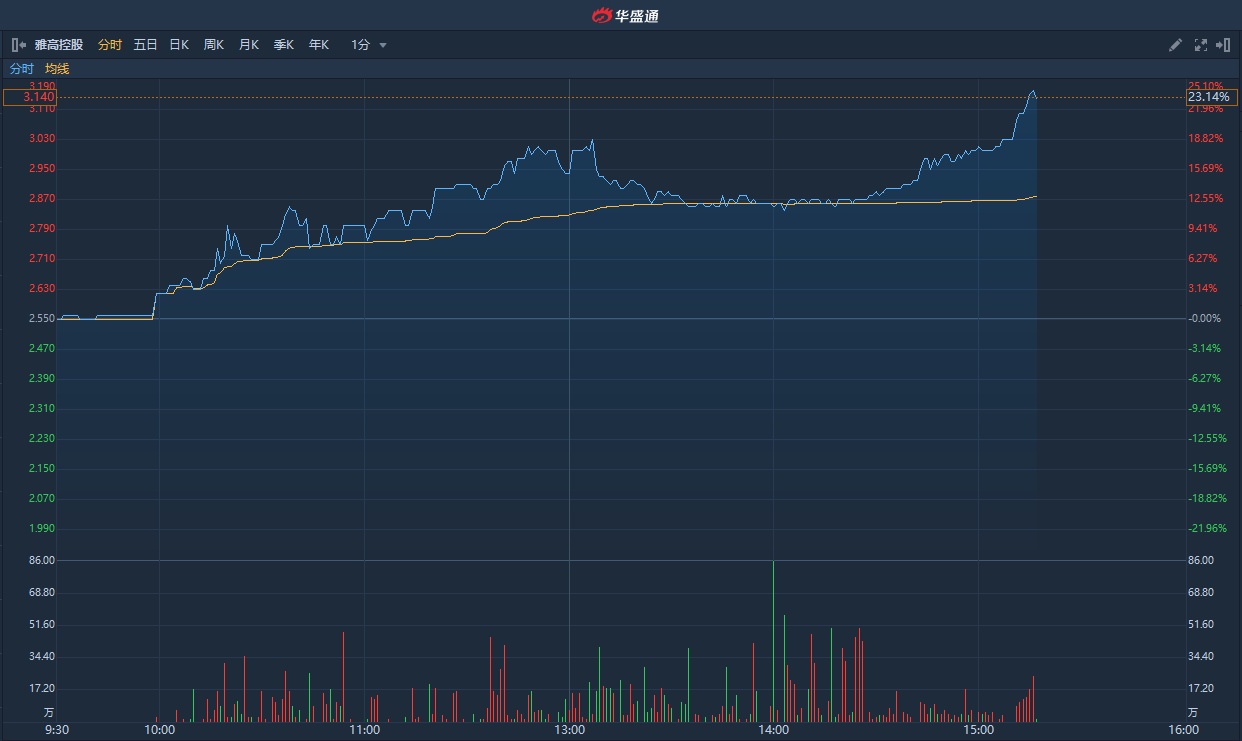This screenshot has height=741, width=1242.
Task: Collapse the left panel arrow icon
Action: [x=18, y=45]
